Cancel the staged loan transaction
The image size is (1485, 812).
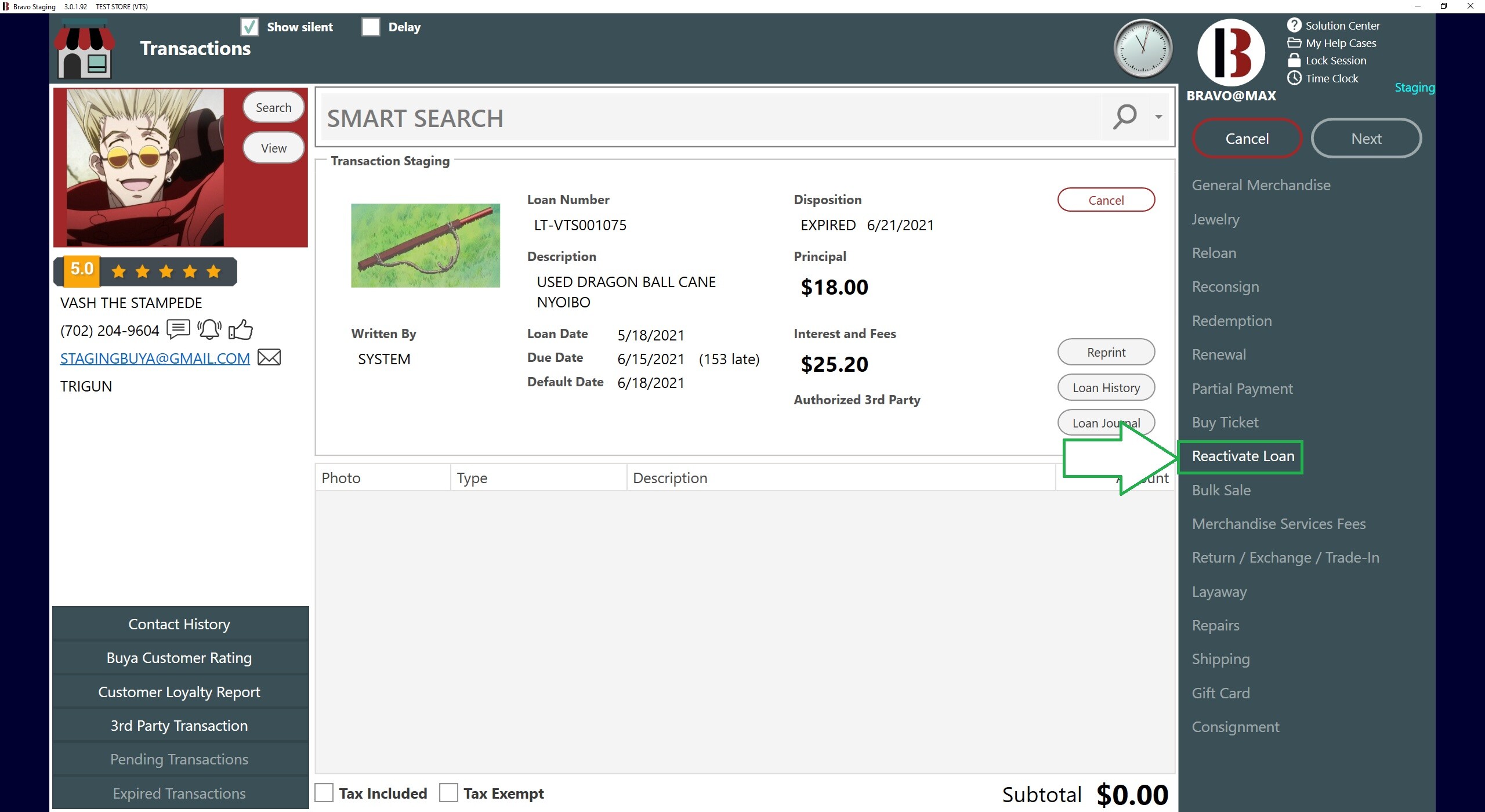tap(1106, 200)
